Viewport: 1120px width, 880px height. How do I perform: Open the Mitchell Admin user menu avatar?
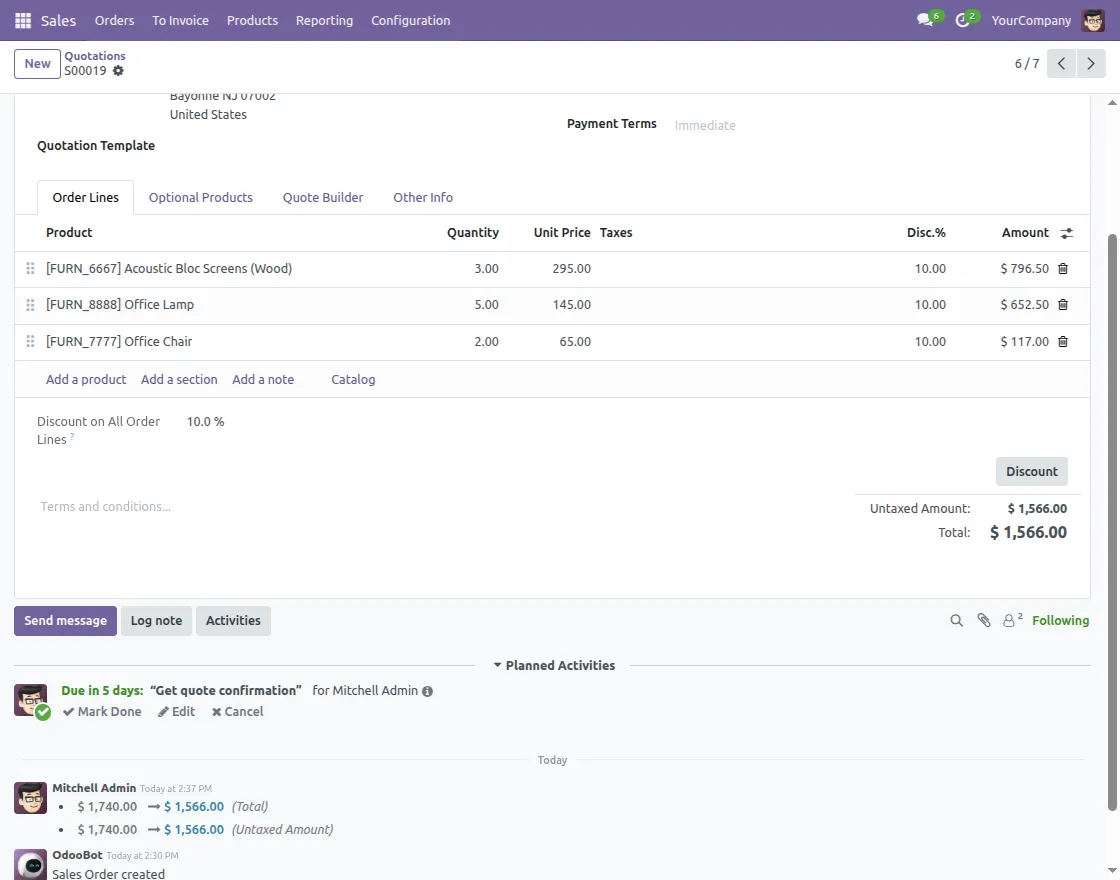1092,20
